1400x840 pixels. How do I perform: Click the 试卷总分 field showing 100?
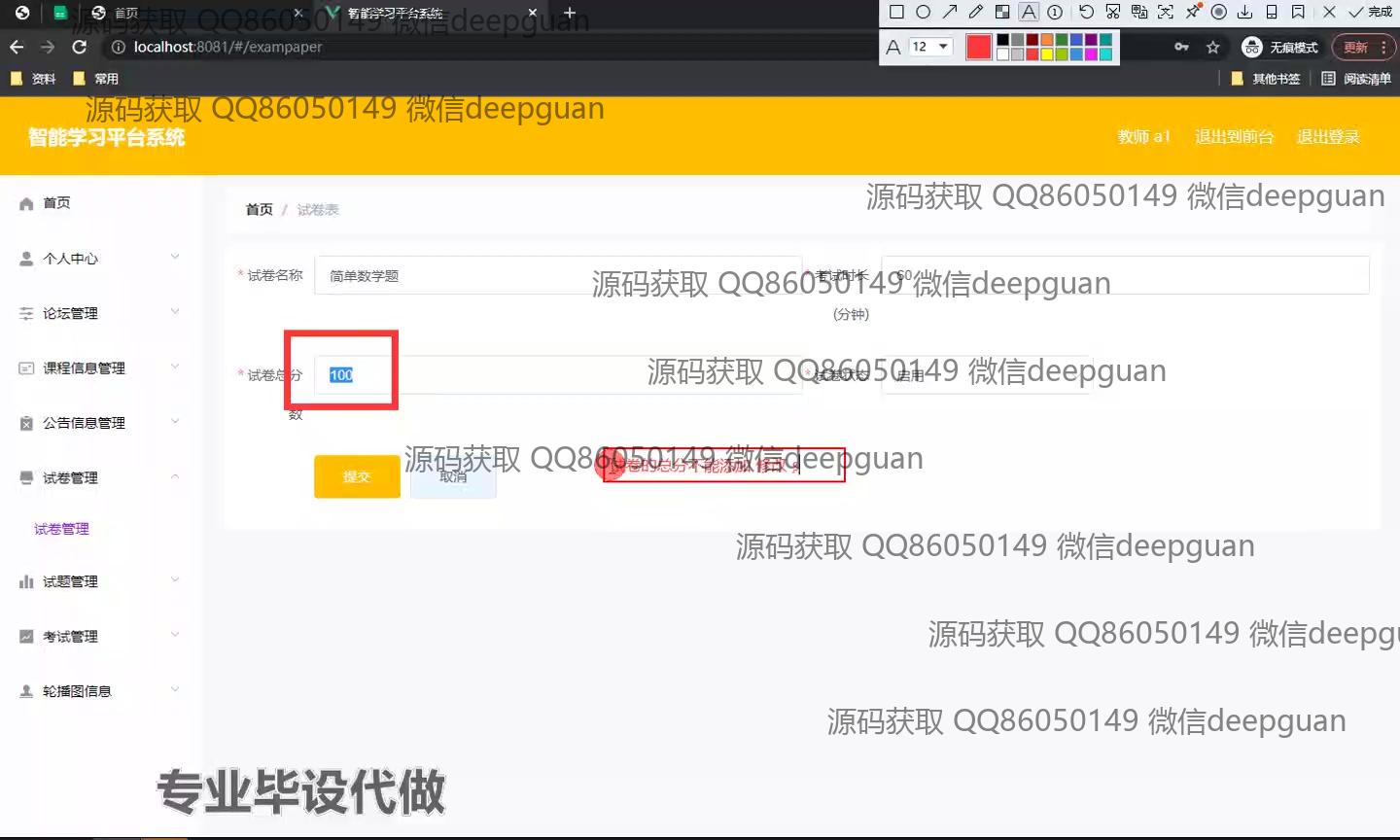(x=558, y=374)
